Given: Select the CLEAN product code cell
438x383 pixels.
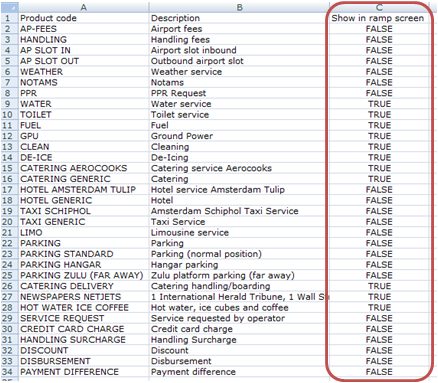Looking at the screenshot, I should (x=84, y=147).
